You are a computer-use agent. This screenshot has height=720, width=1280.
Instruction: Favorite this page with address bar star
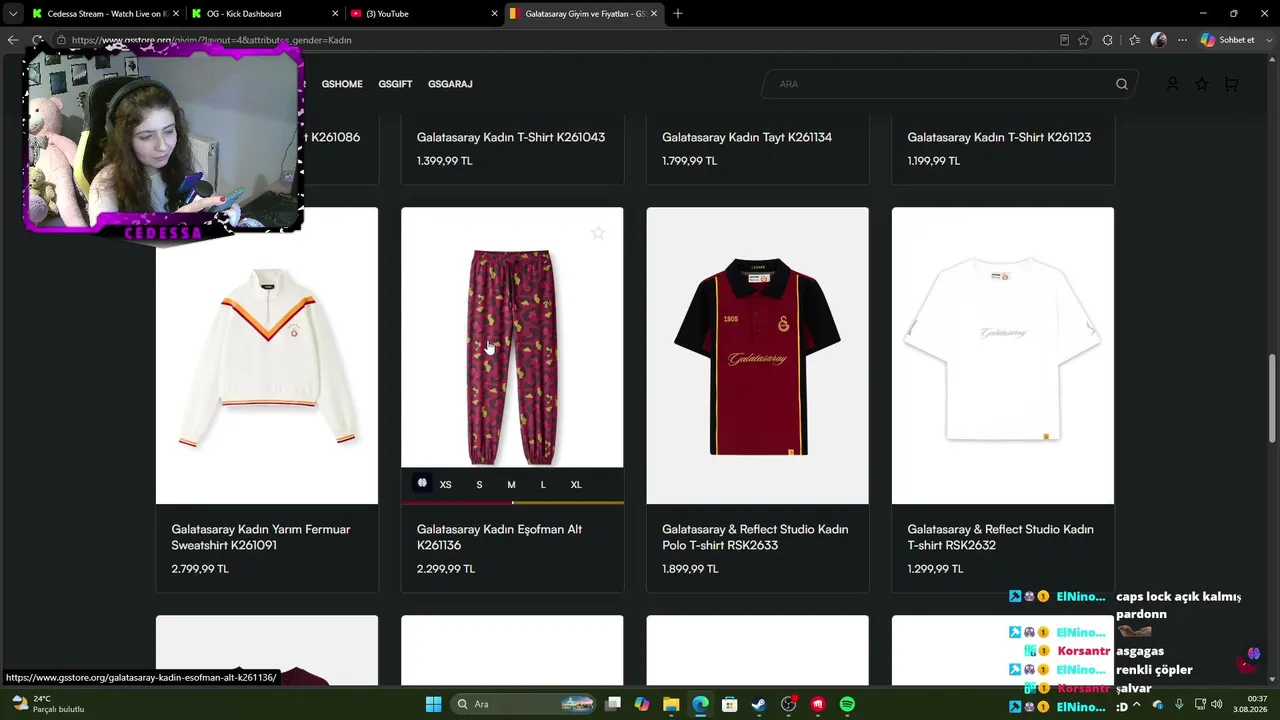pyautogui.click(x=1083, y=40)
